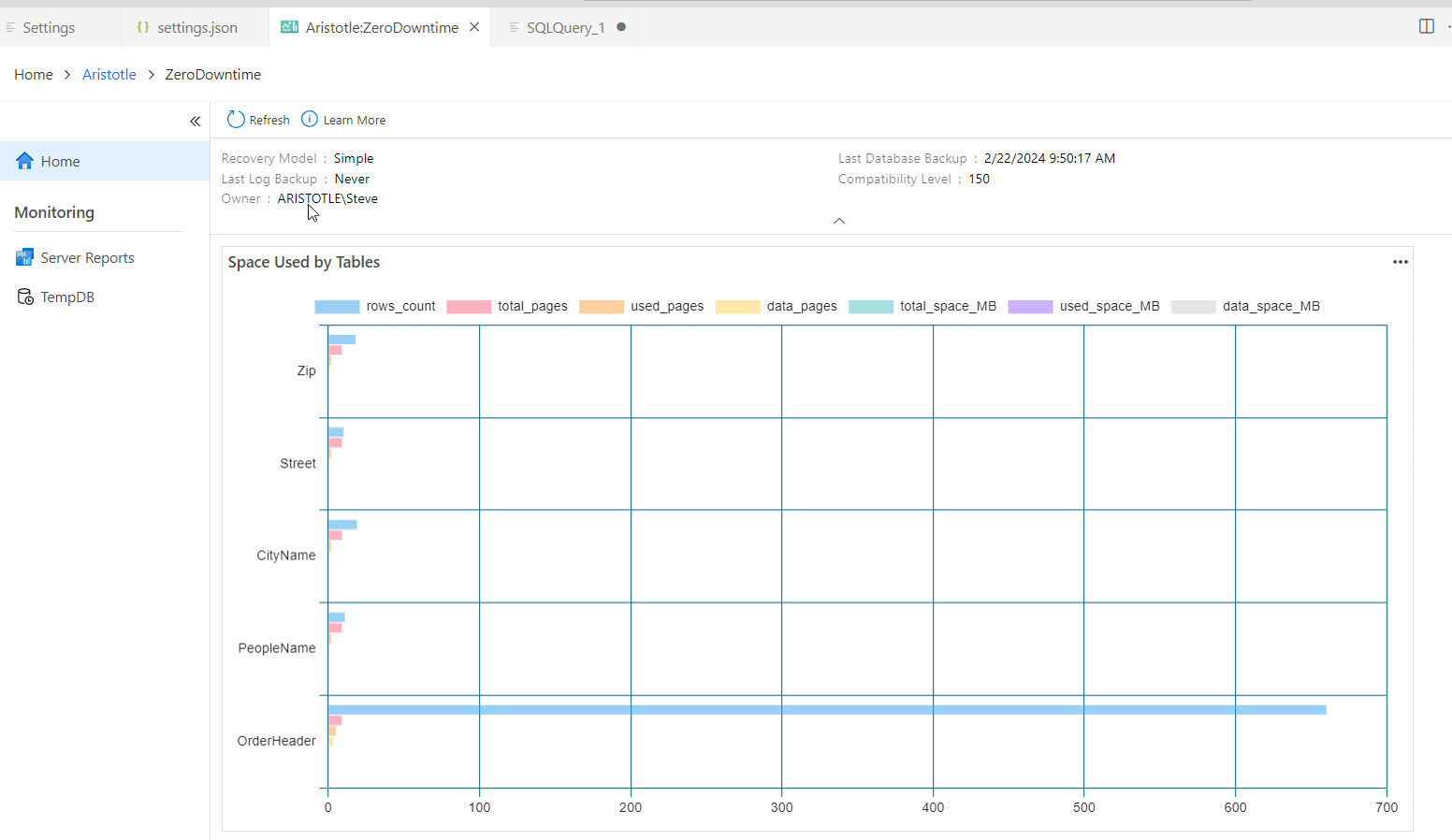Open the Space Used by Tables ellipsis menu
The height and width of the screenshot is (840, 1452).
(x=1400, y=262)
